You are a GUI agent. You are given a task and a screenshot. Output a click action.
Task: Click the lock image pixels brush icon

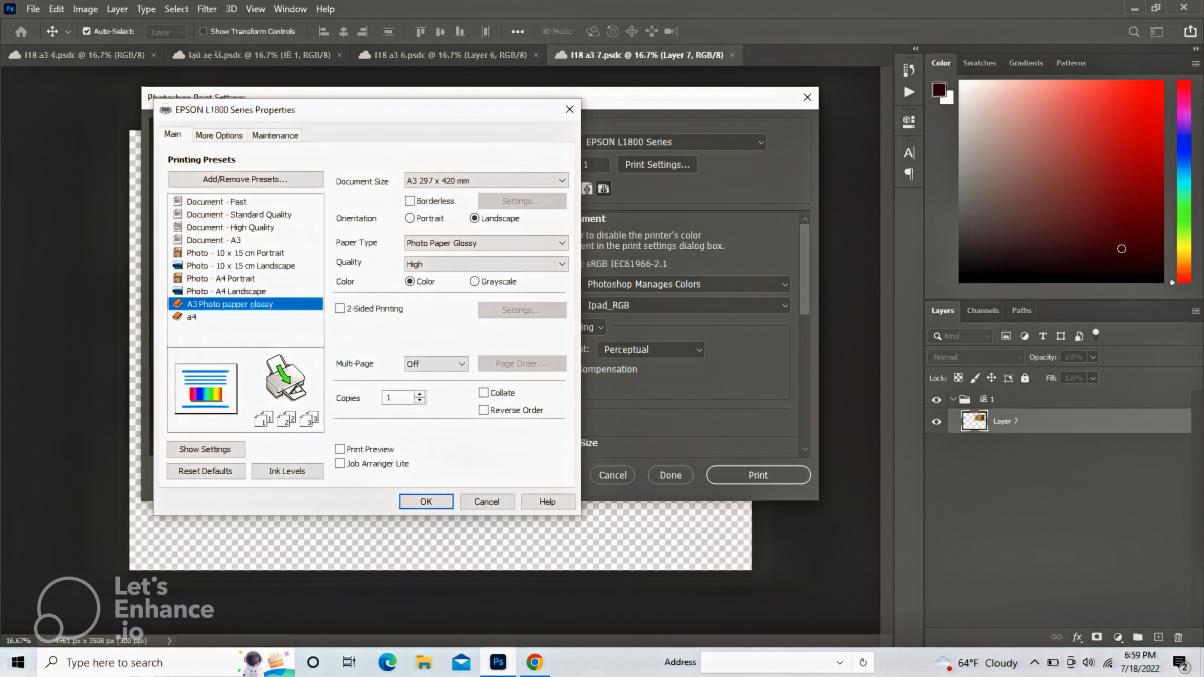975,378
